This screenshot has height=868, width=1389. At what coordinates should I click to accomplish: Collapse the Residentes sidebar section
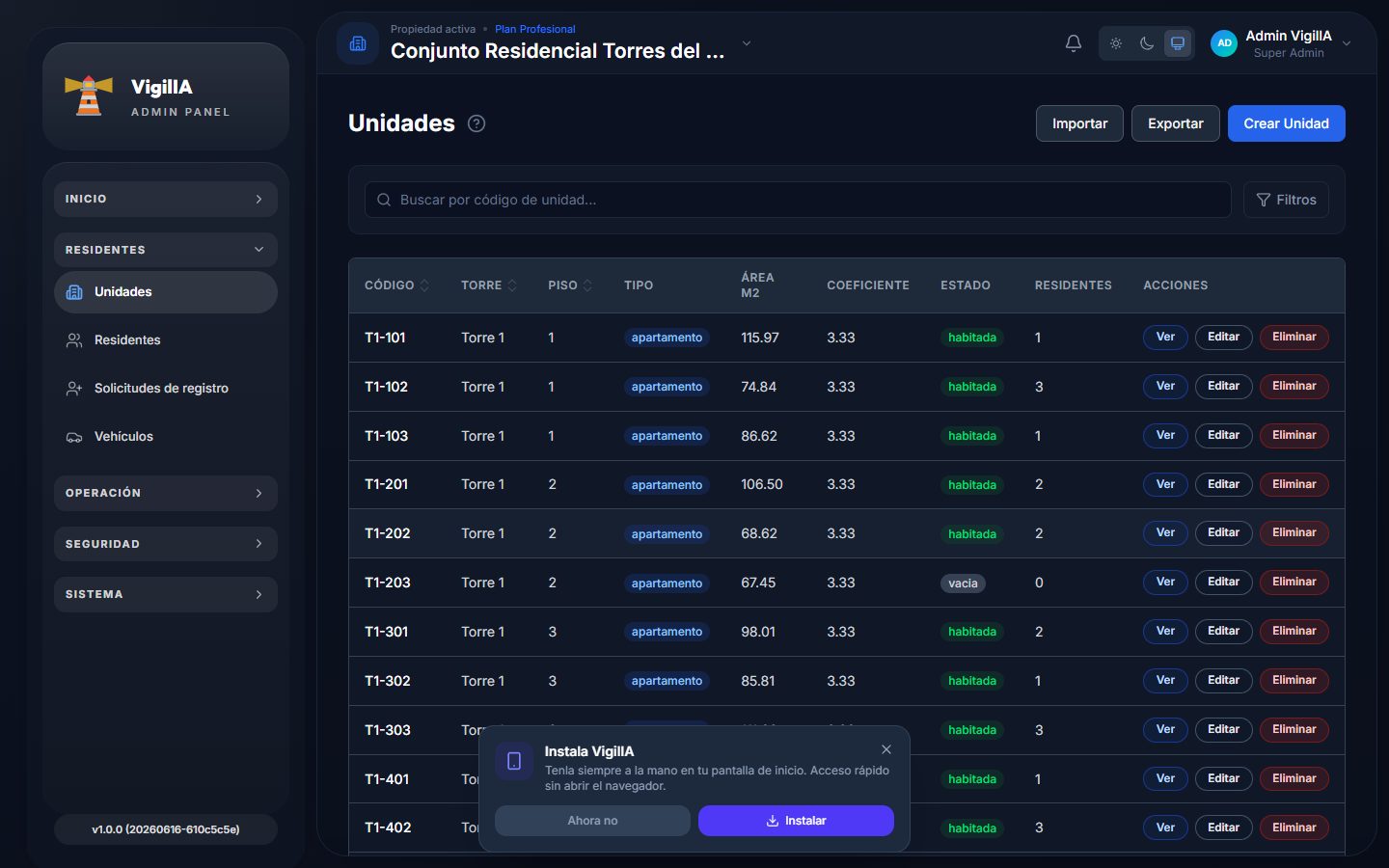166,250
